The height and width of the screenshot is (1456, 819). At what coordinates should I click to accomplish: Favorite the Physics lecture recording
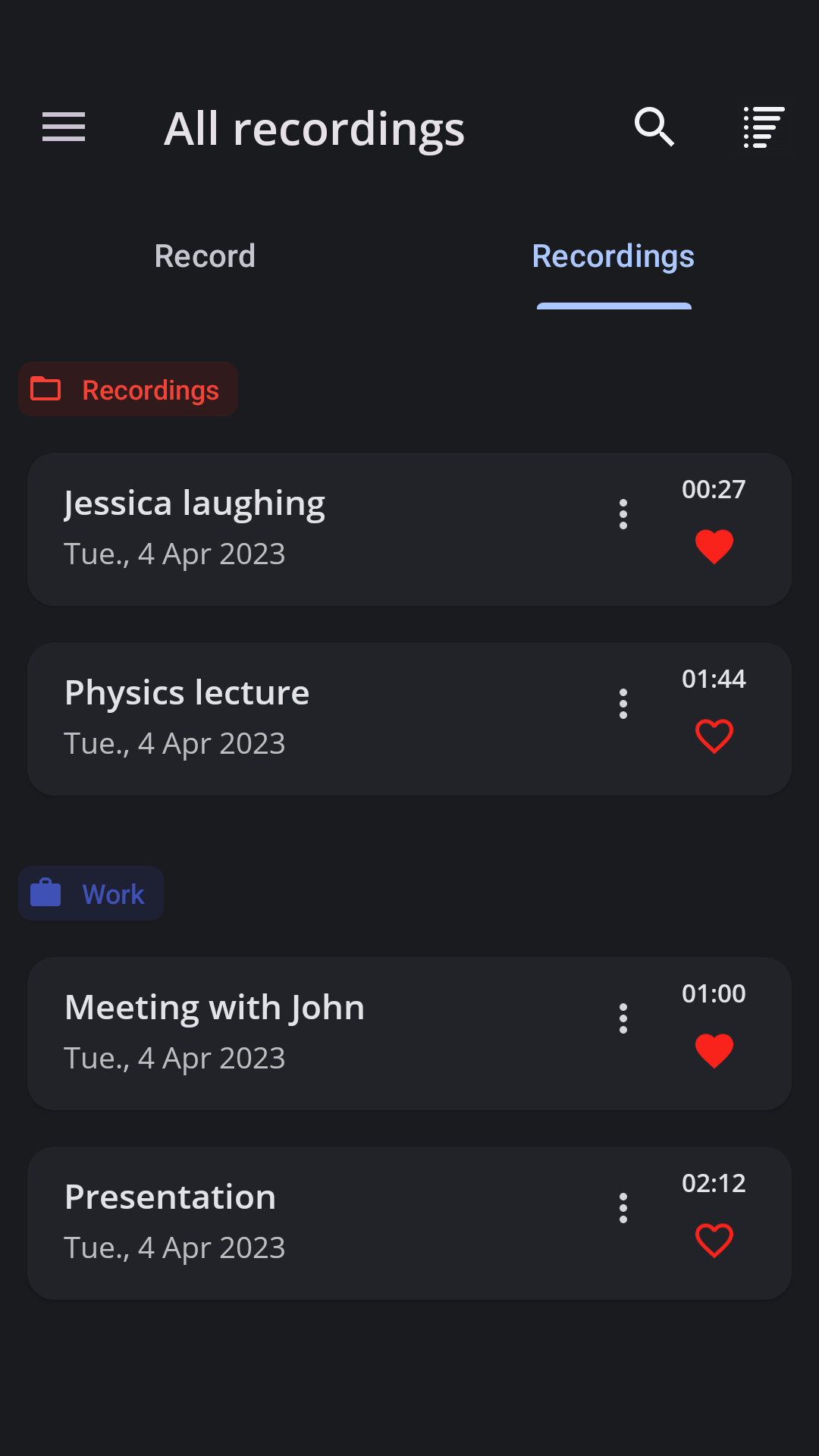coord(714,736)
